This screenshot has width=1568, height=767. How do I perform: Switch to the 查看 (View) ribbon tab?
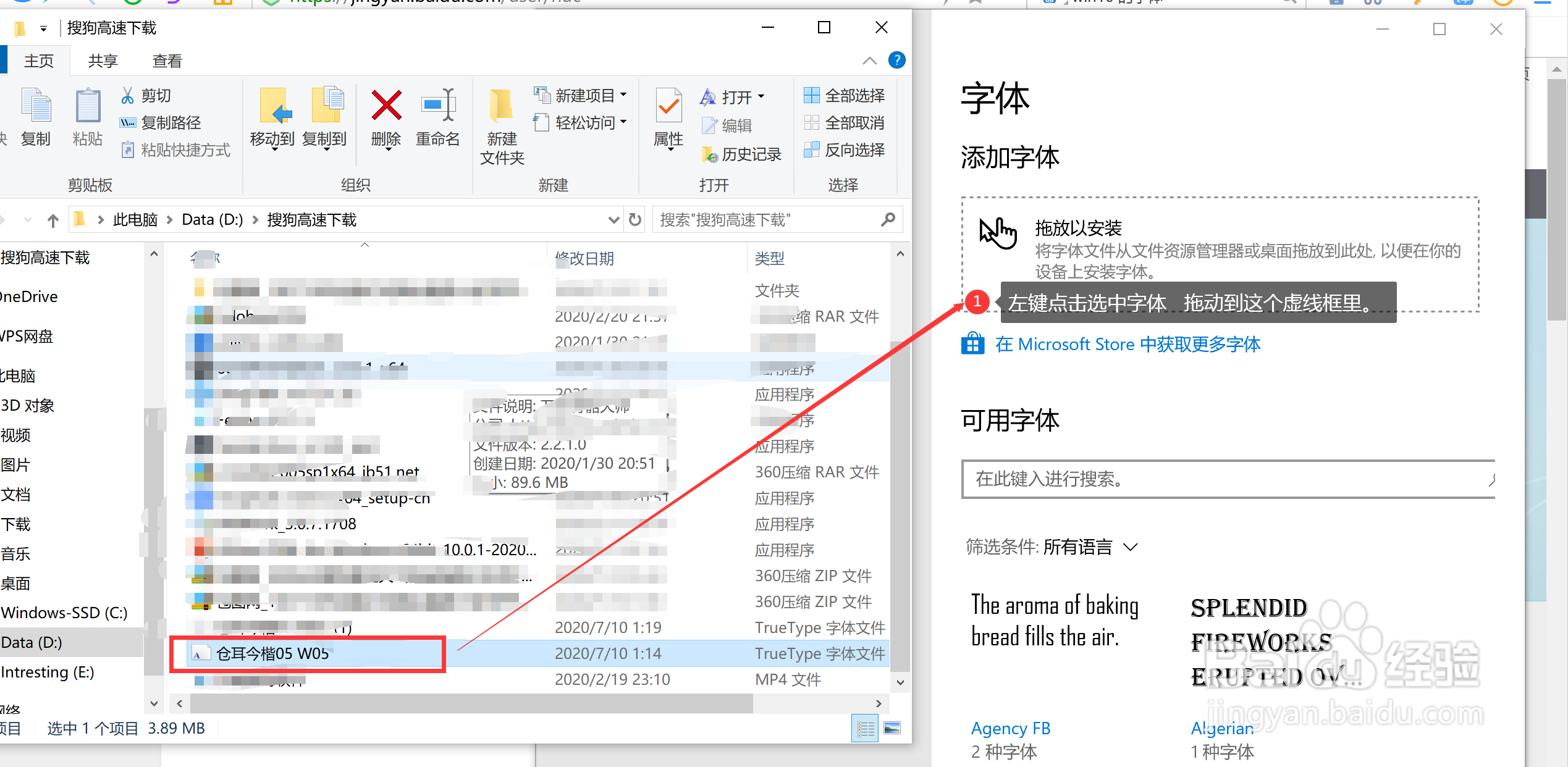166,60
